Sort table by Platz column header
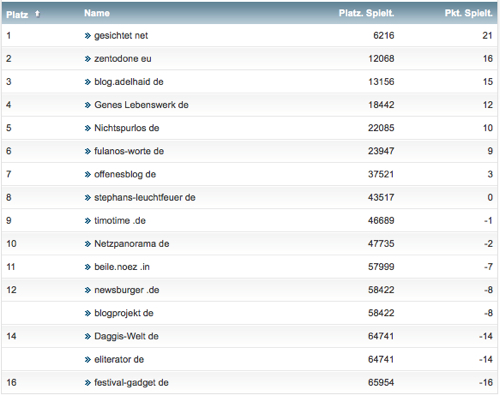The height and width of the screenshot is (396, 500). point(17,15)
